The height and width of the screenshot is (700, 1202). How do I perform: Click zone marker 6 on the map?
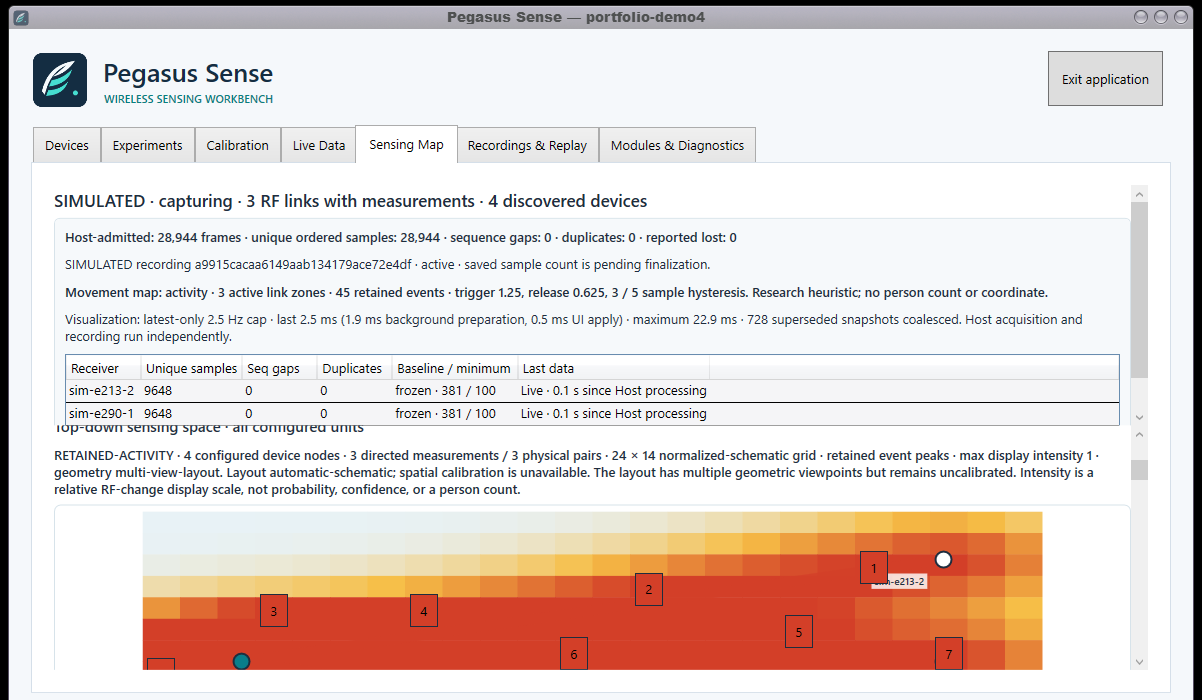[x=574, y=654]
